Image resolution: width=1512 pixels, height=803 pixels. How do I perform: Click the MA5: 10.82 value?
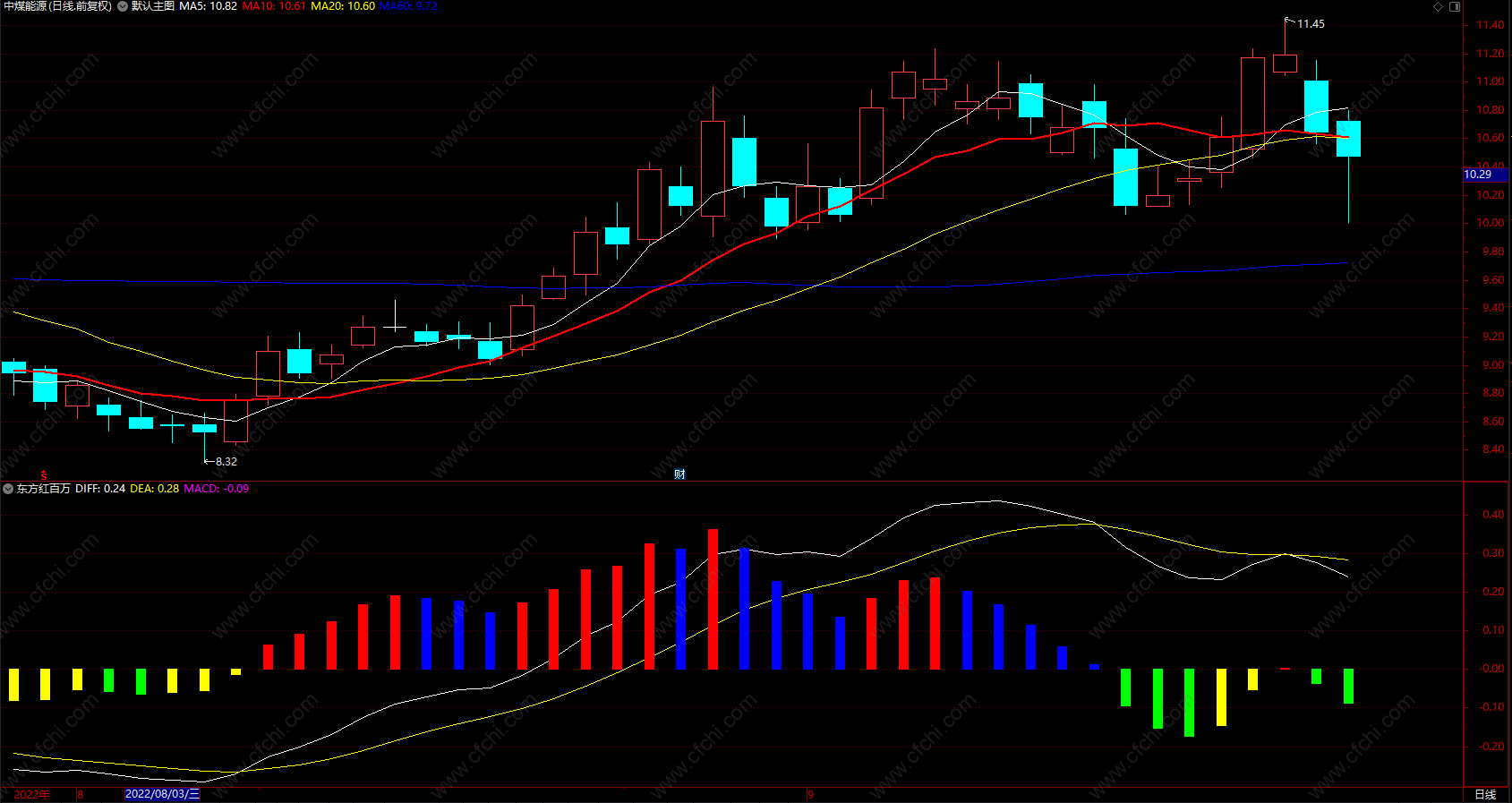tap(209, 6)
